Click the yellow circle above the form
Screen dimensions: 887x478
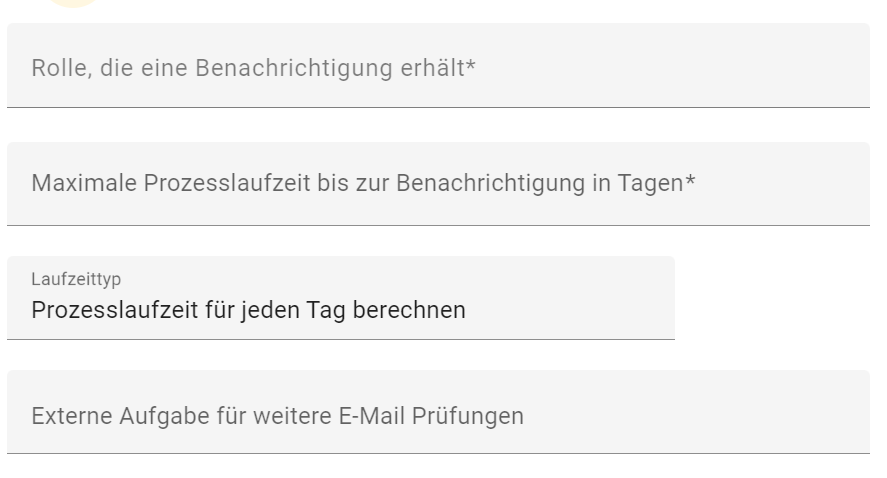click(x=75, y=3)
